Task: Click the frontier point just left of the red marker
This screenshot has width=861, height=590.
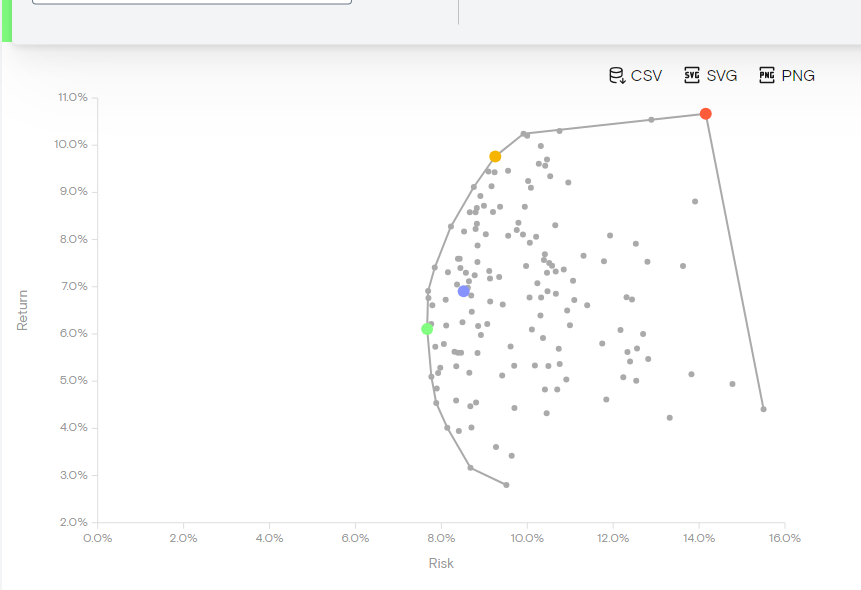Action: pyautogui.click(x=651, y=120)
